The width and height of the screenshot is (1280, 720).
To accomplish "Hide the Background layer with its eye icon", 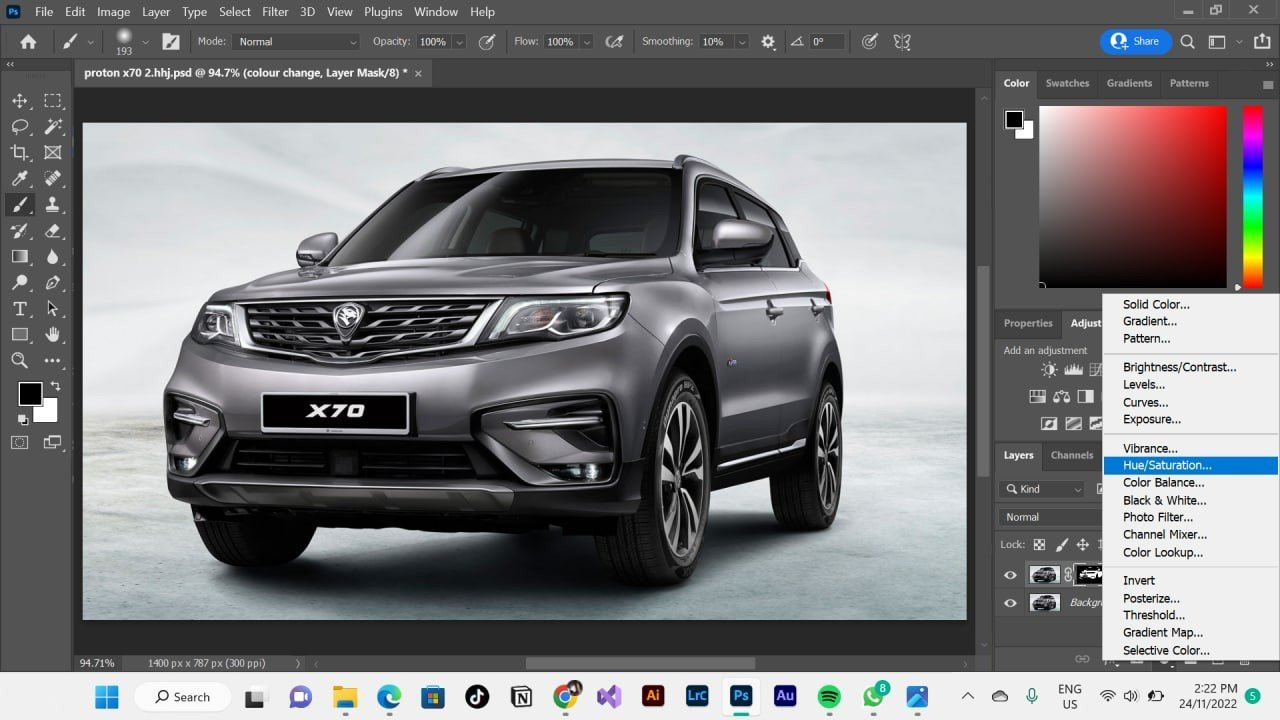I will tap(1010, 603).
